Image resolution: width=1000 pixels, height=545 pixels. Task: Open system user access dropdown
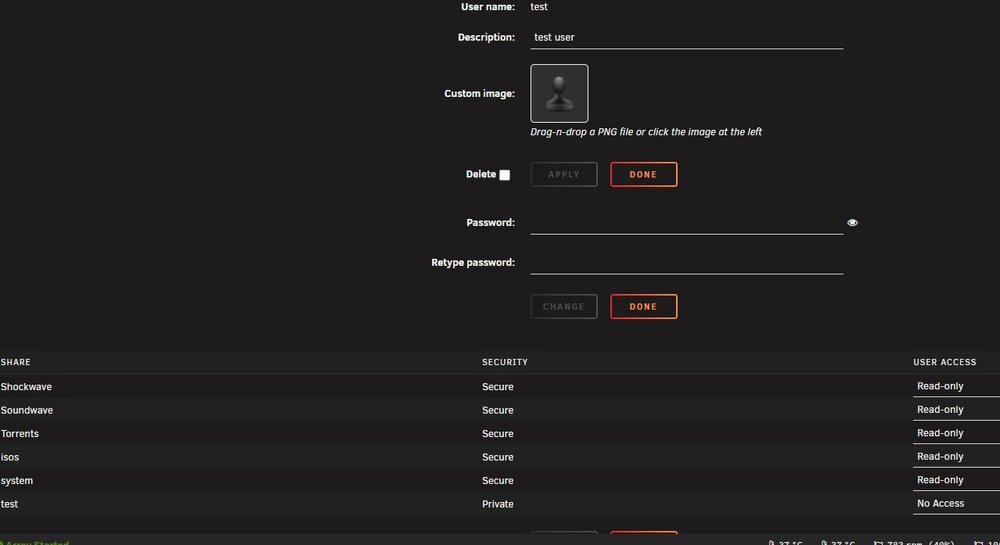(x=956, y=480)
